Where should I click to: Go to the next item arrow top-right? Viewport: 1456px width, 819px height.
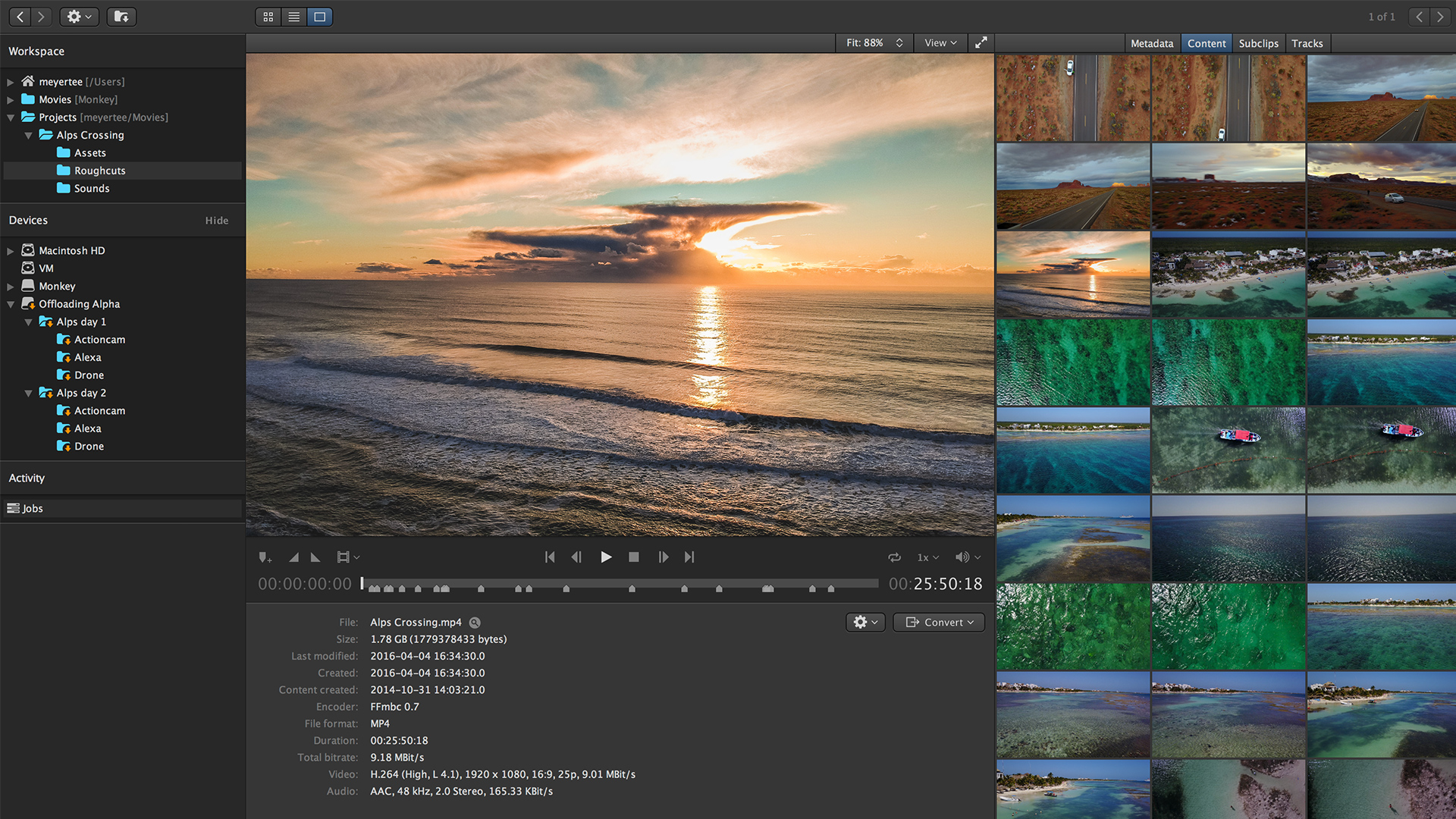1440,17
